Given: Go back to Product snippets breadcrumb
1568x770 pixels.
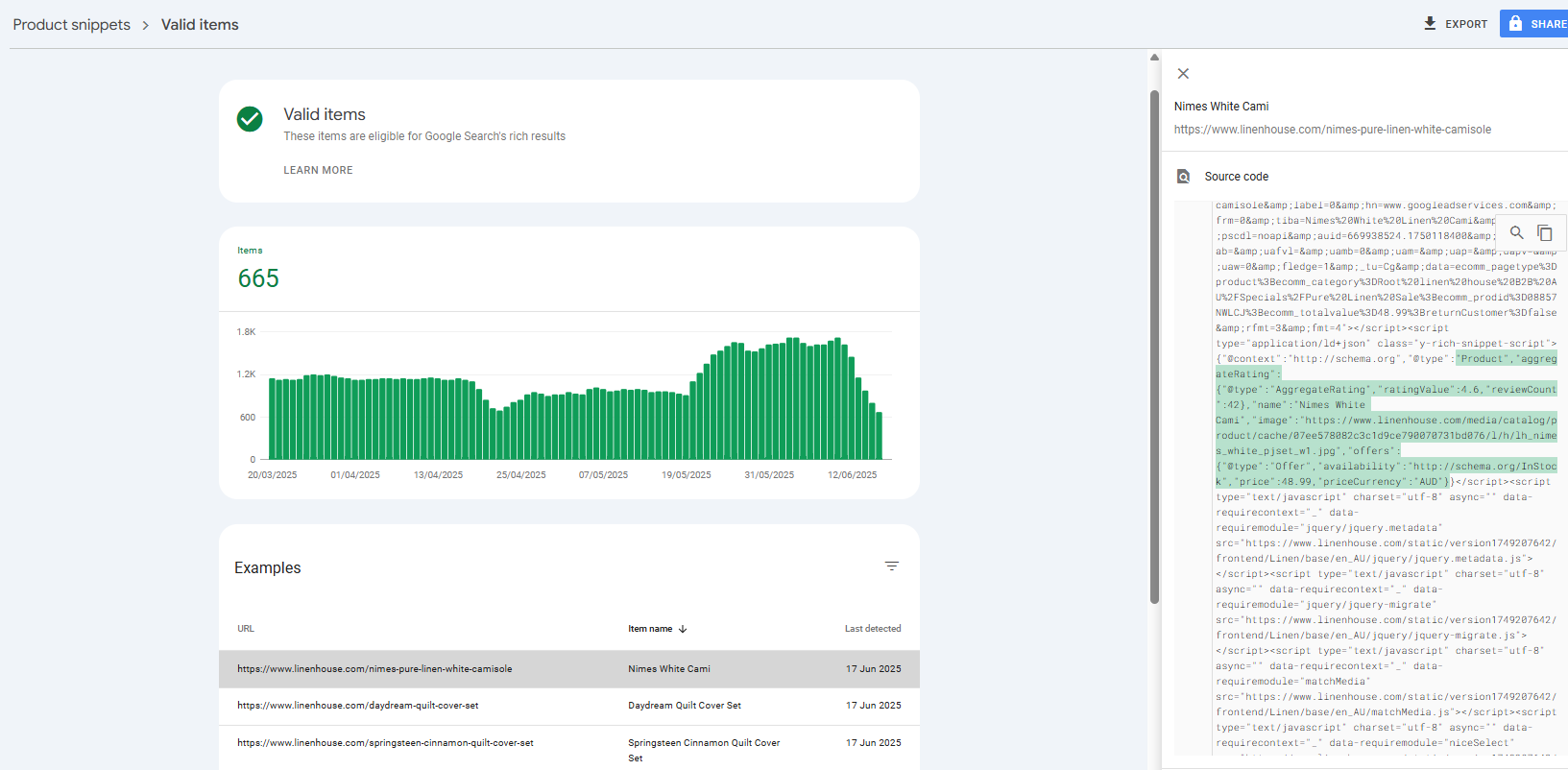Looking at the screenshot, I should point(72,25).
